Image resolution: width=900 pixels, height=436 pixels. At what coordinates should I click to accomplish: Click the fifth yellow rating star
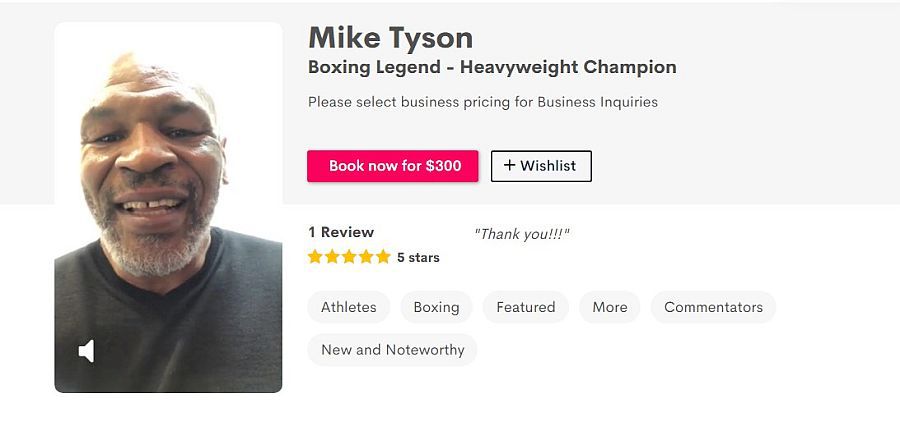click(383, 256)
